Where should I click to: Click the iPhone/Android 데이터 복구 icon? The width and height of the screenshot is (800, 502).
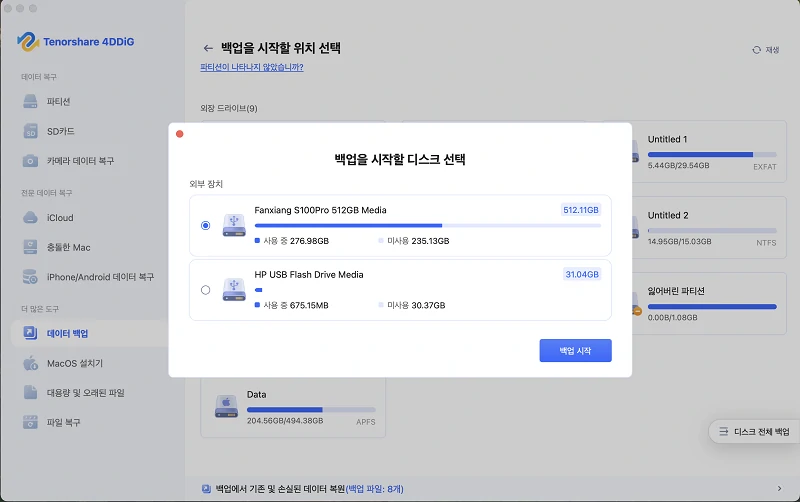tap(30, 277)
